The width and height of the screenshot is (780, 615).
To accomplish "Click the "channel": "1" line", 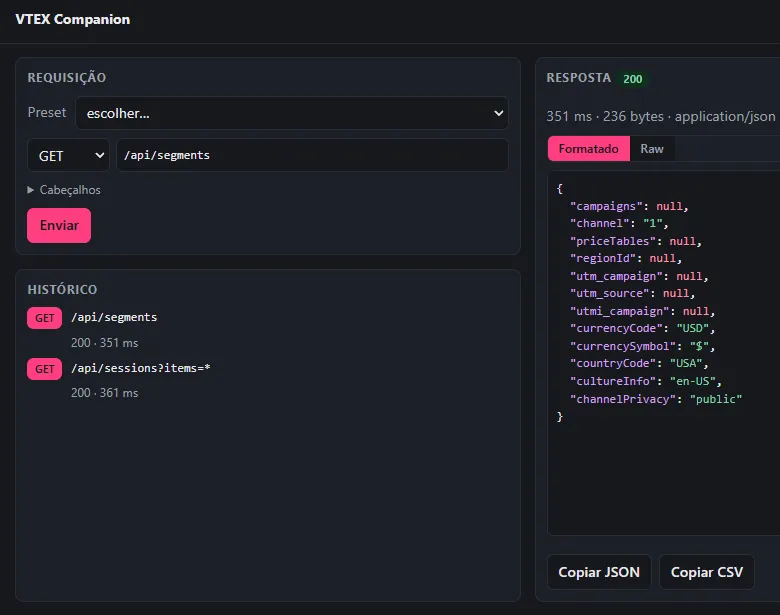I will pos(619,223).
